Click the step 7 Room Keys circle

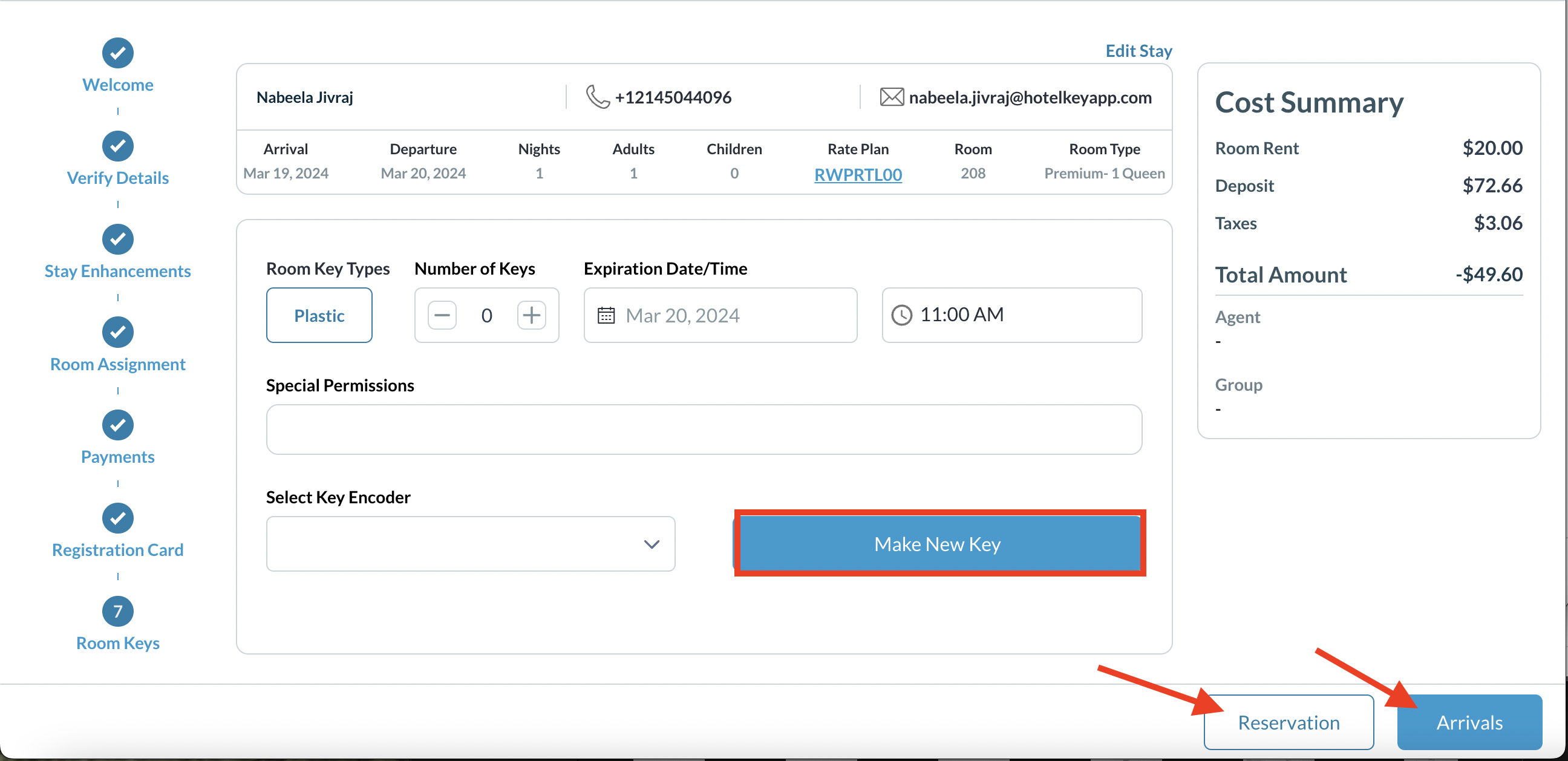pyautogui.click(x=117, y=611)
